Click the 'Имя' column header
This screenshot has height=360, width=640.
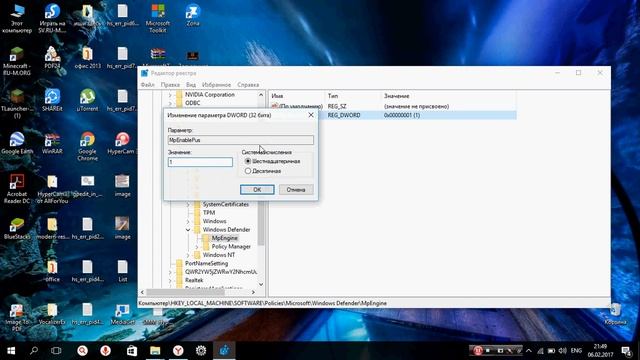click(297, 96)
